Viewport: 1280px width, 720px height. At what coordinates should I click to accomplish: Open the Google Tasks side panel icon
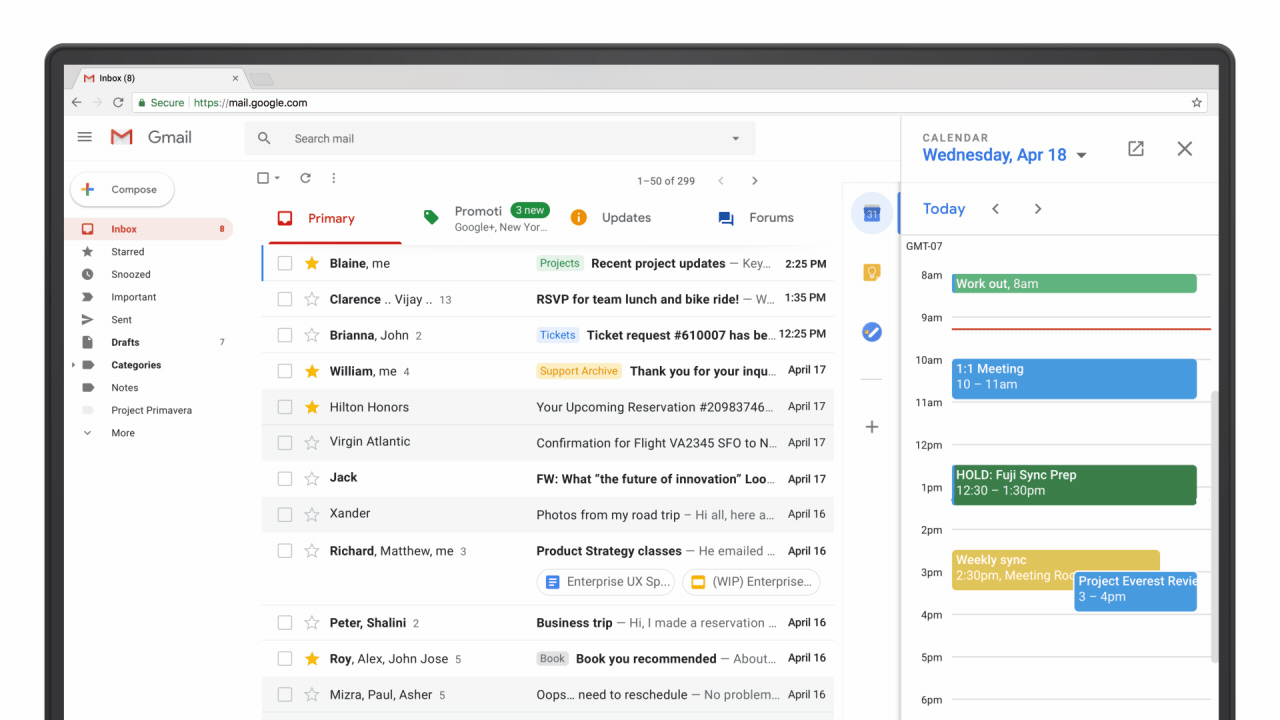[x=871, y=331]
